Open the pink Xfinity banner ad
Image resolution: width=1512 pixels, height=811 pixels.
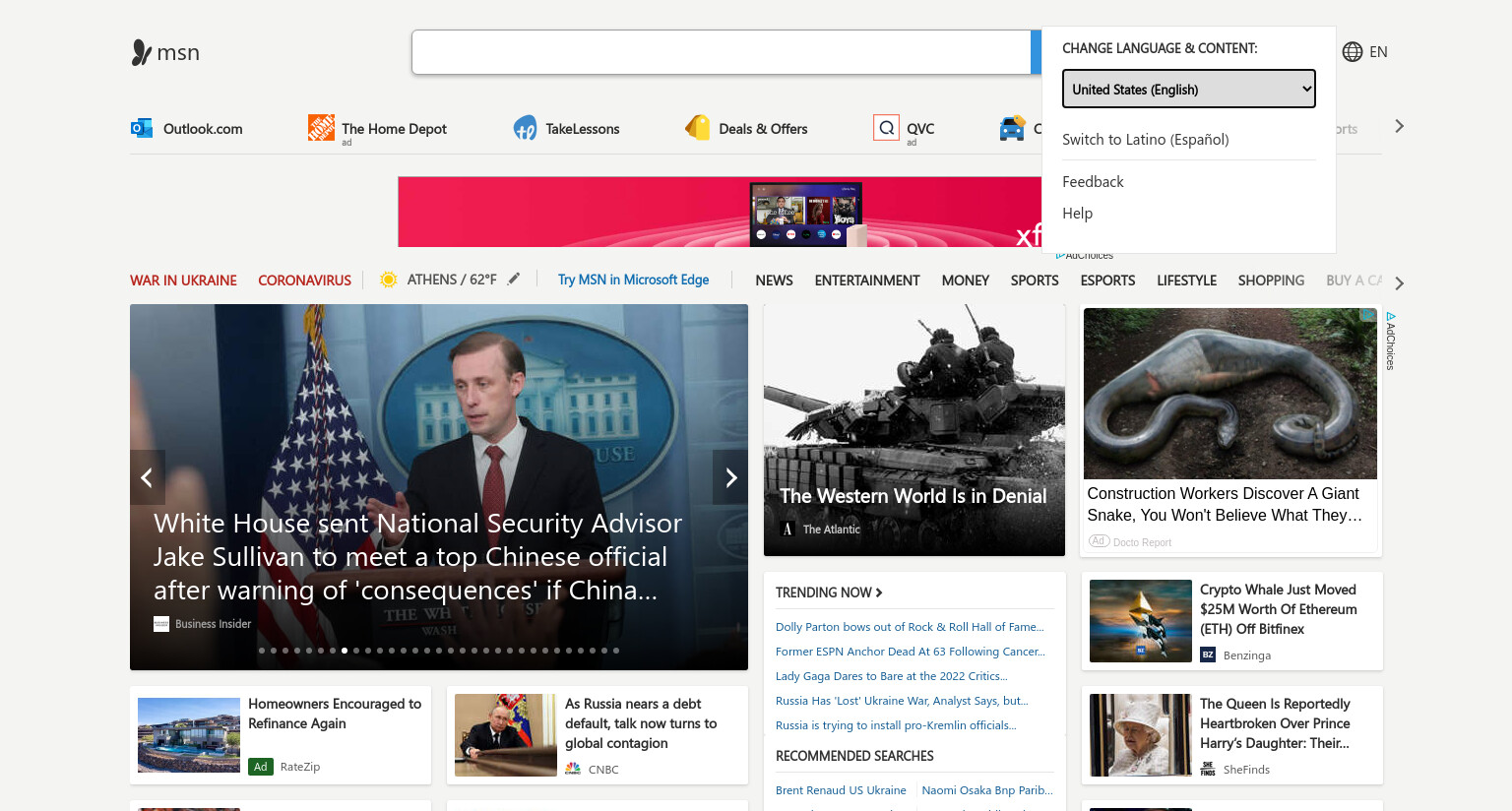pos(719,212)
